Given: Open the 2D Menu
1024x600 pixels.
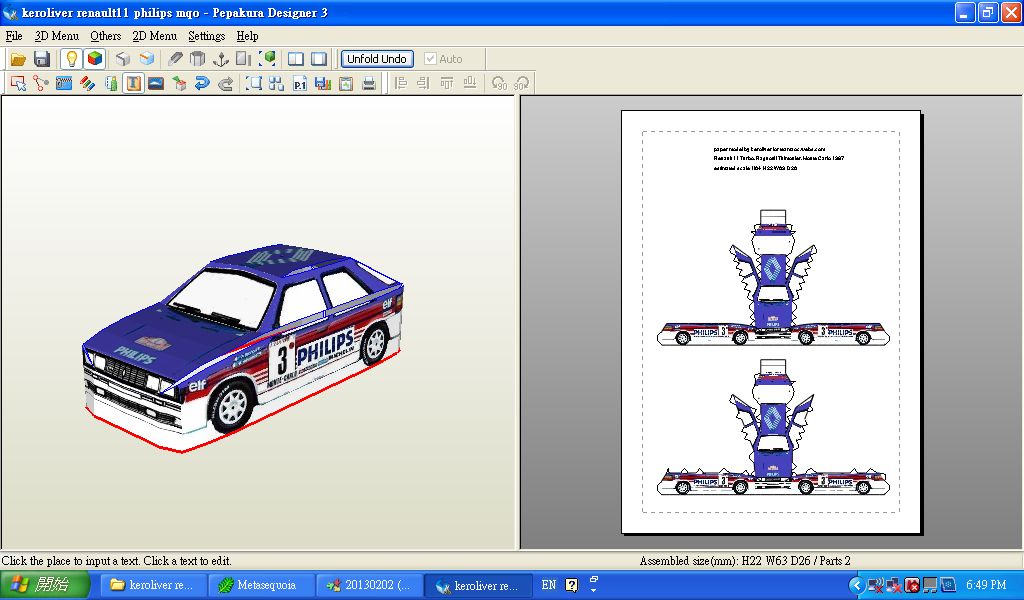Looking at the screenshot, I should (155, 36).
